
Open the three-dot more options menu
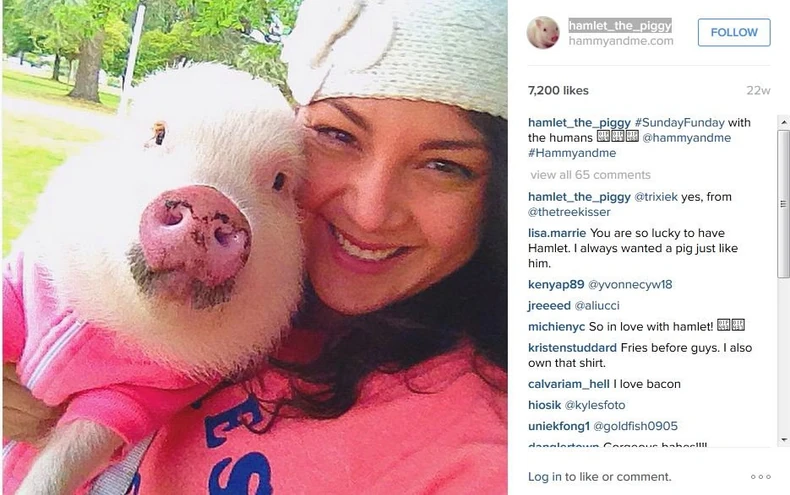coord(760,477)
